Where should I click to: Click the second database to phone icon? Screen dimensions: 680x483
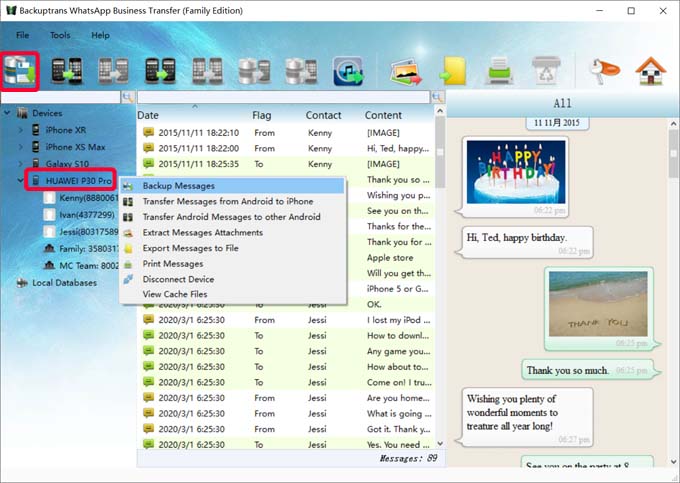[x=301, y=71]
